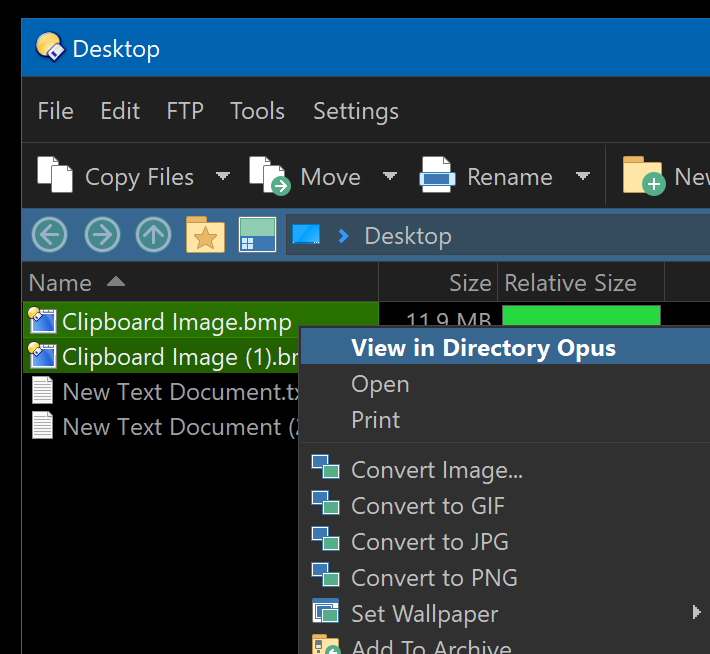Open the Move dropdown arrow
The image size is (710, 654).
click(x=390, y=176)
